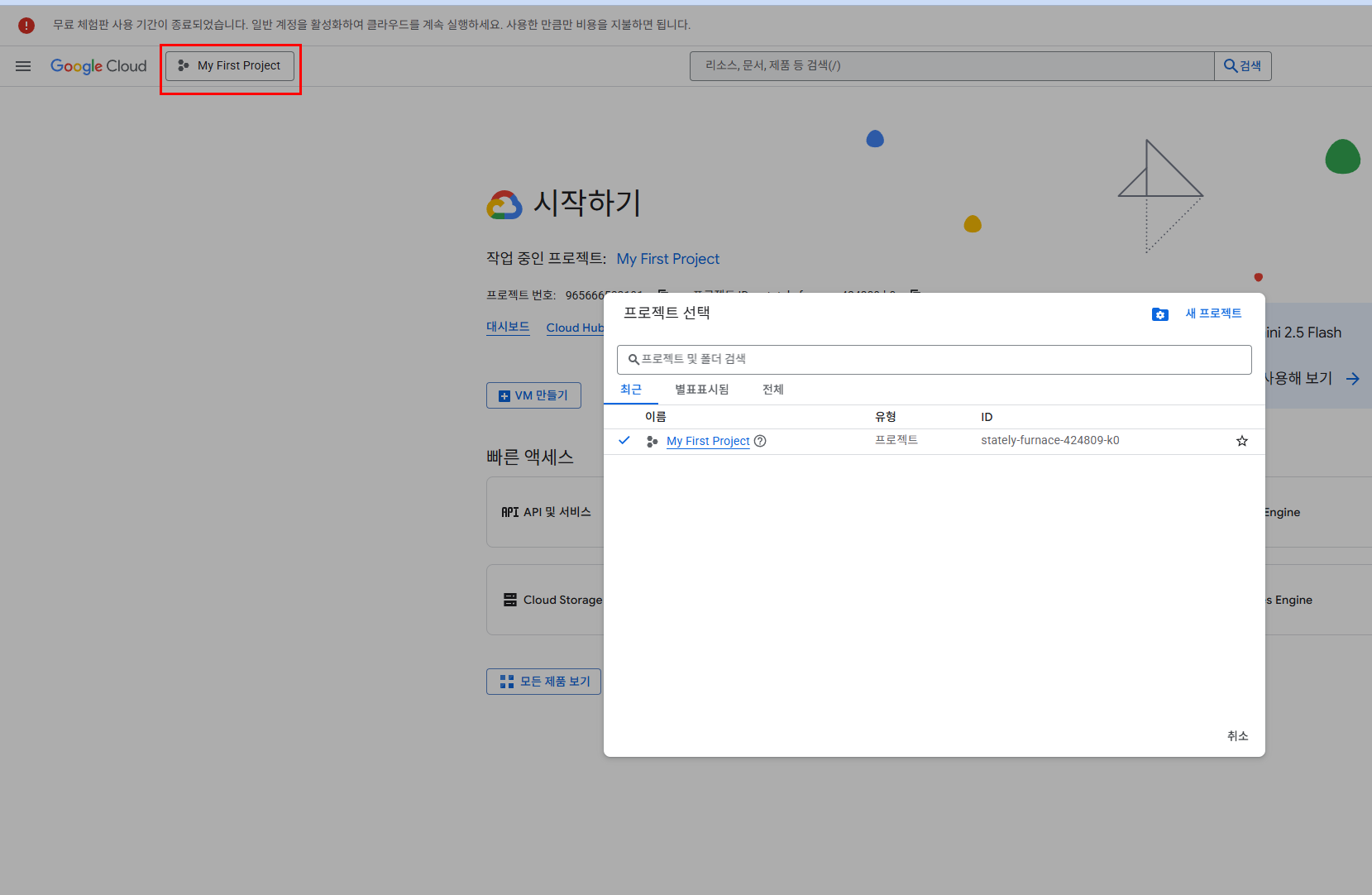Click the 프로젝트 type cell
The image size is (1372, 895).
tap(896, 440)
